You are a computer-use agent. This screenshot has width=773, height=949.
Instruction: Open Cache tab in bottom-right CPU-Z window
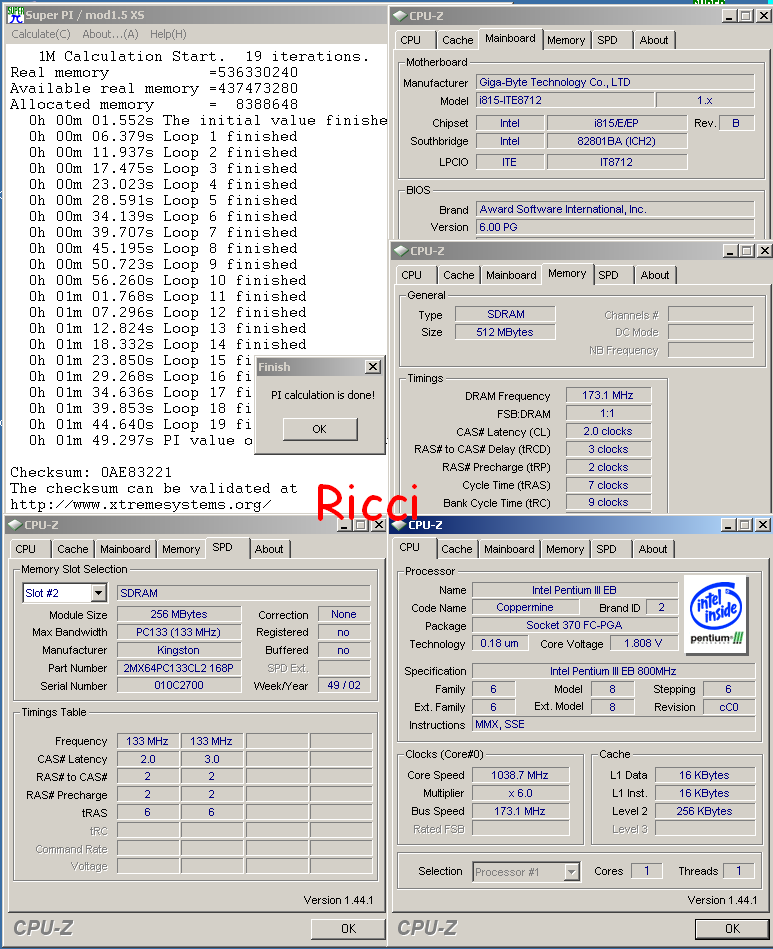tap(457, 549)
